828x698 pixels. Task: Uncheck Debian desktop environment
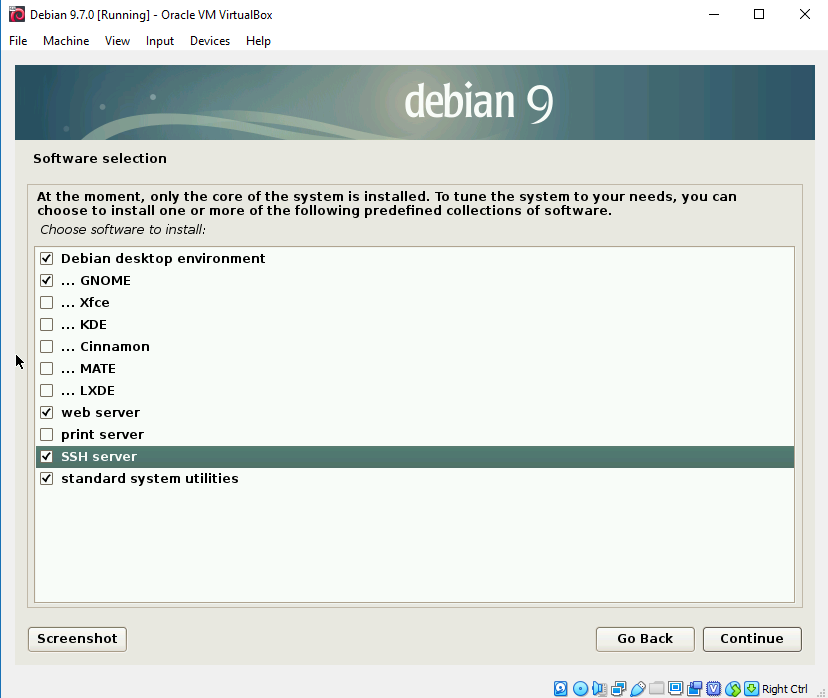pos(46,258)
